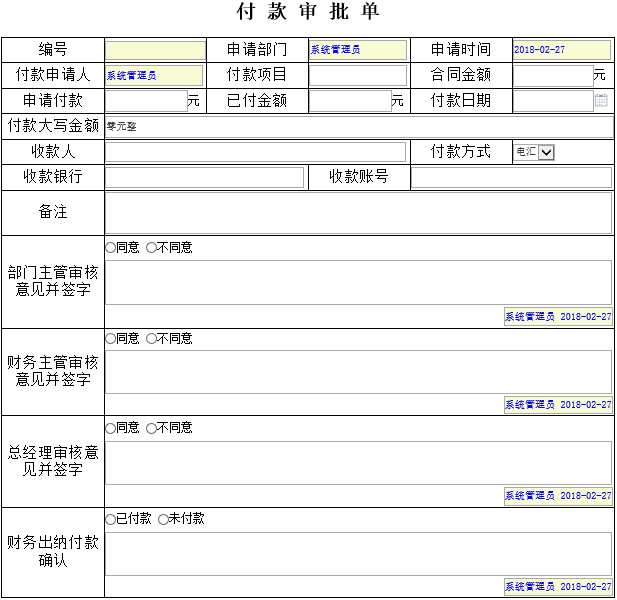This screenshot has height=600, width=617.
Task: Focus the 已付金额 input box
Action: point(349,100)
